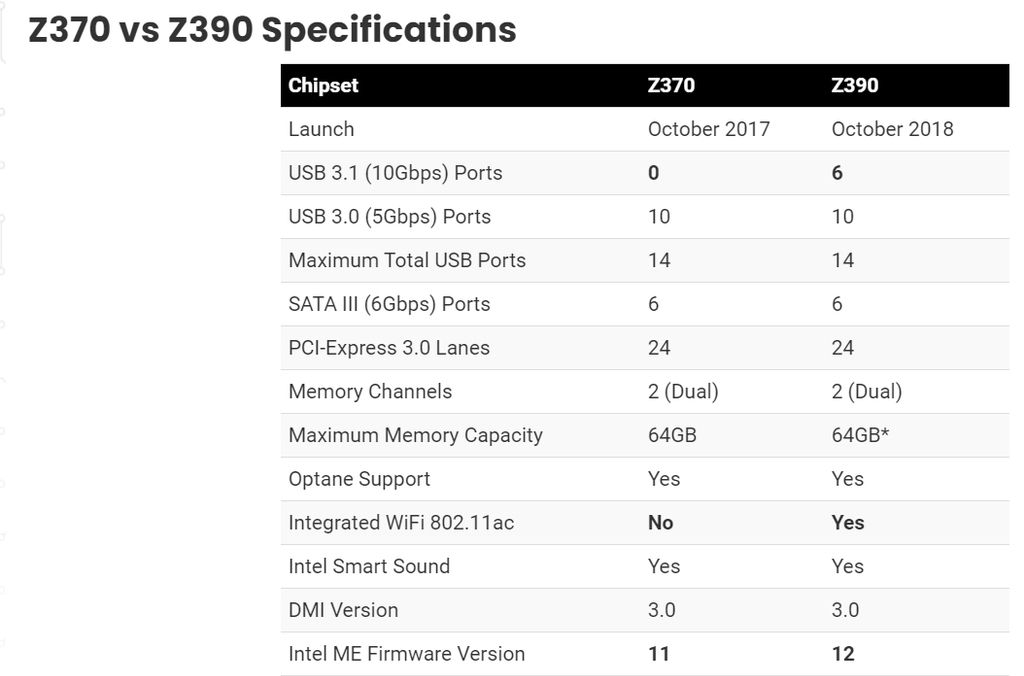Click the October 2018 launch cell
This screenshot has width=1024, height=676.
(x=892, y=129)
